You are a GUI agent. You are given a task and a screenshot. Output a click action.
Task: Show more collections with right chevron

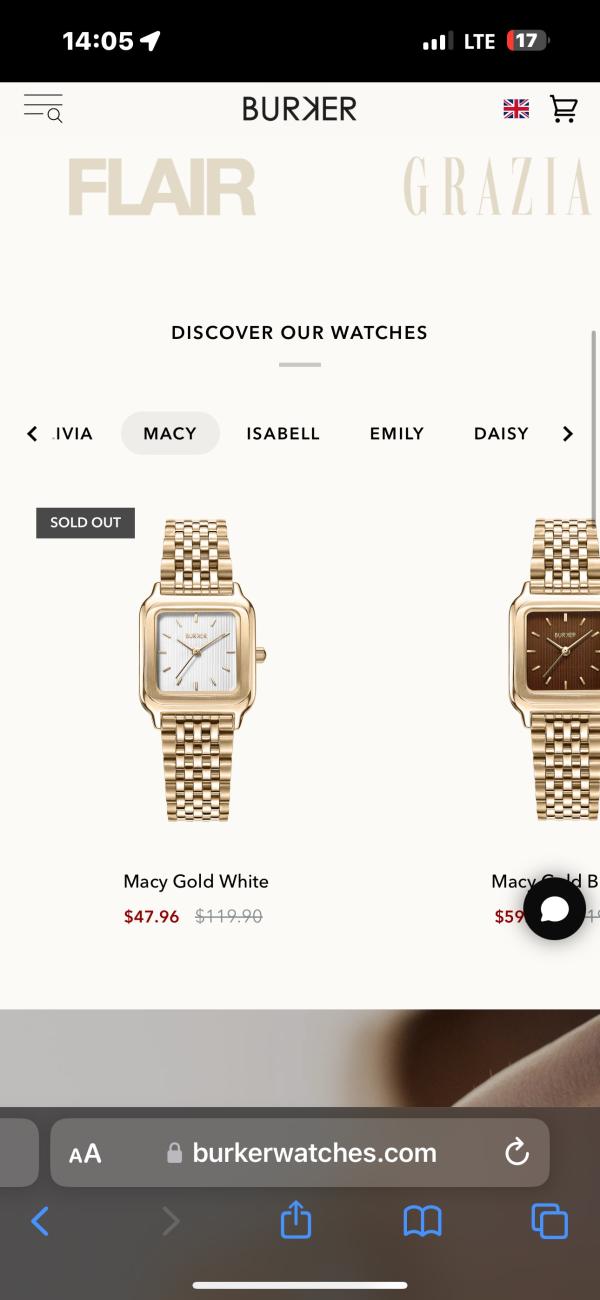(567, 434)
